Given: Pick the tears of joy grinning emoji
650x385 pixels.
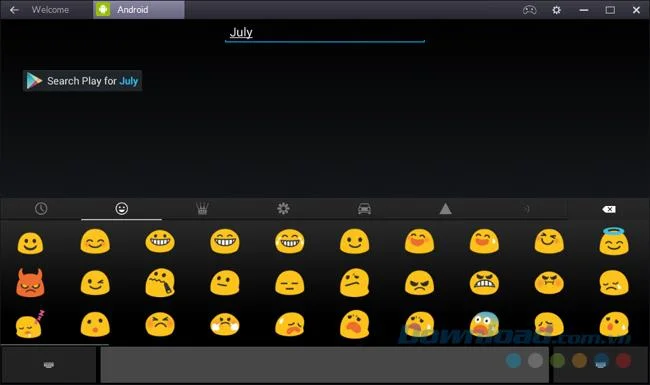Looking at the screenshot, I should [x=290, y=242].
